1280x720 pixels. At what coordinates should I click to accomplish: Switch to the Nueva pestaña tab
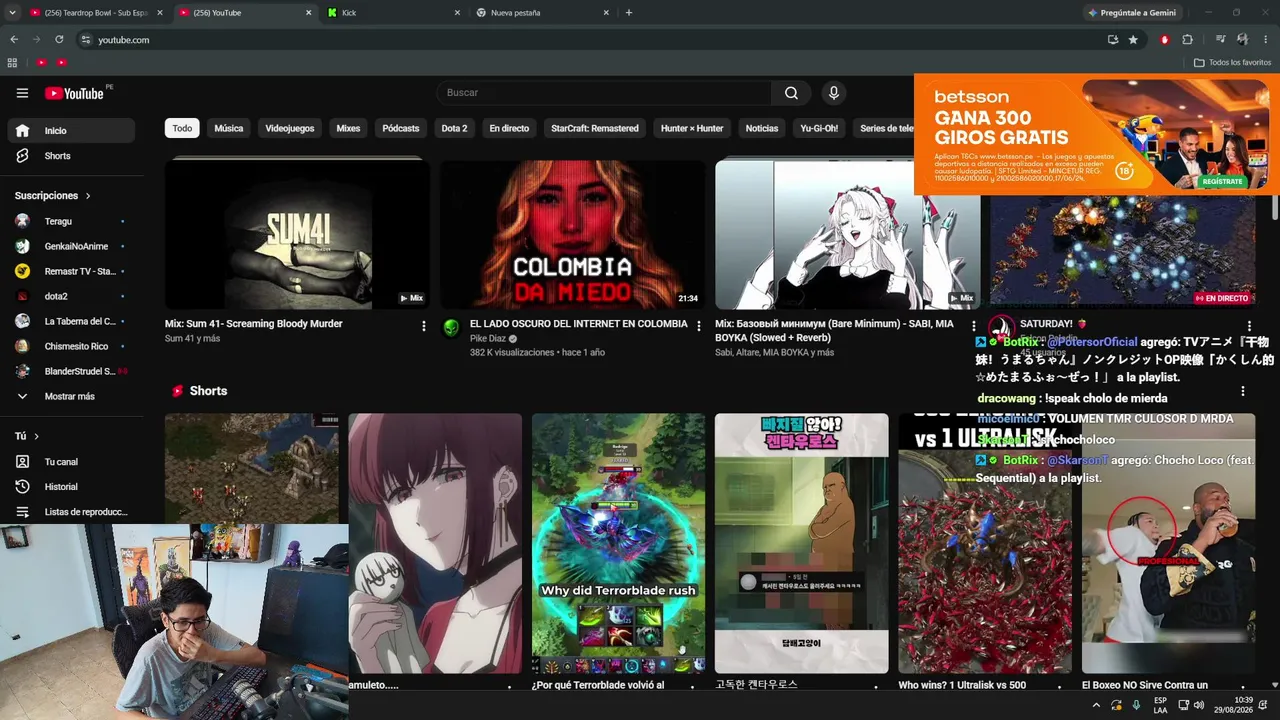[543, 13]
